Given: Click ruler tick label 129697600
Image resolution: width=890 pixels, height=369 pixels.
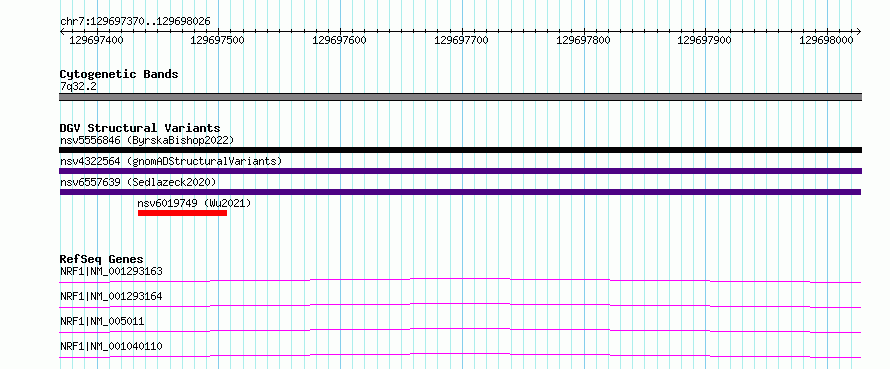Looking at the screenshot, I should (339, 40).
